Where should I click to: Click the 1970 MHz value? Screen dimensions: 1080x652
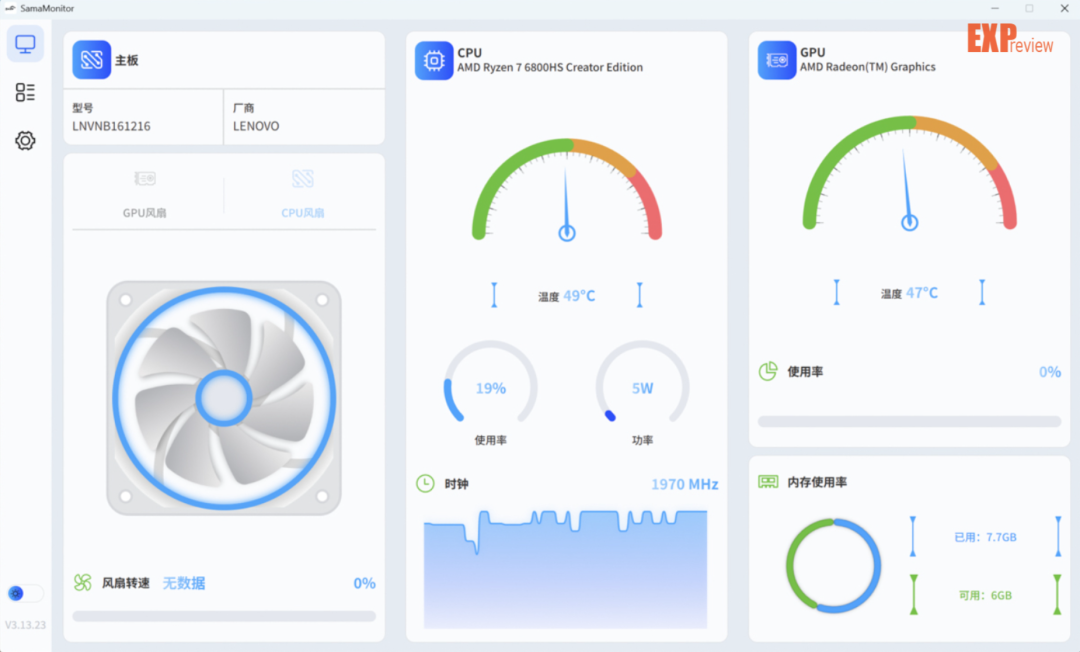tap(685, 484)
